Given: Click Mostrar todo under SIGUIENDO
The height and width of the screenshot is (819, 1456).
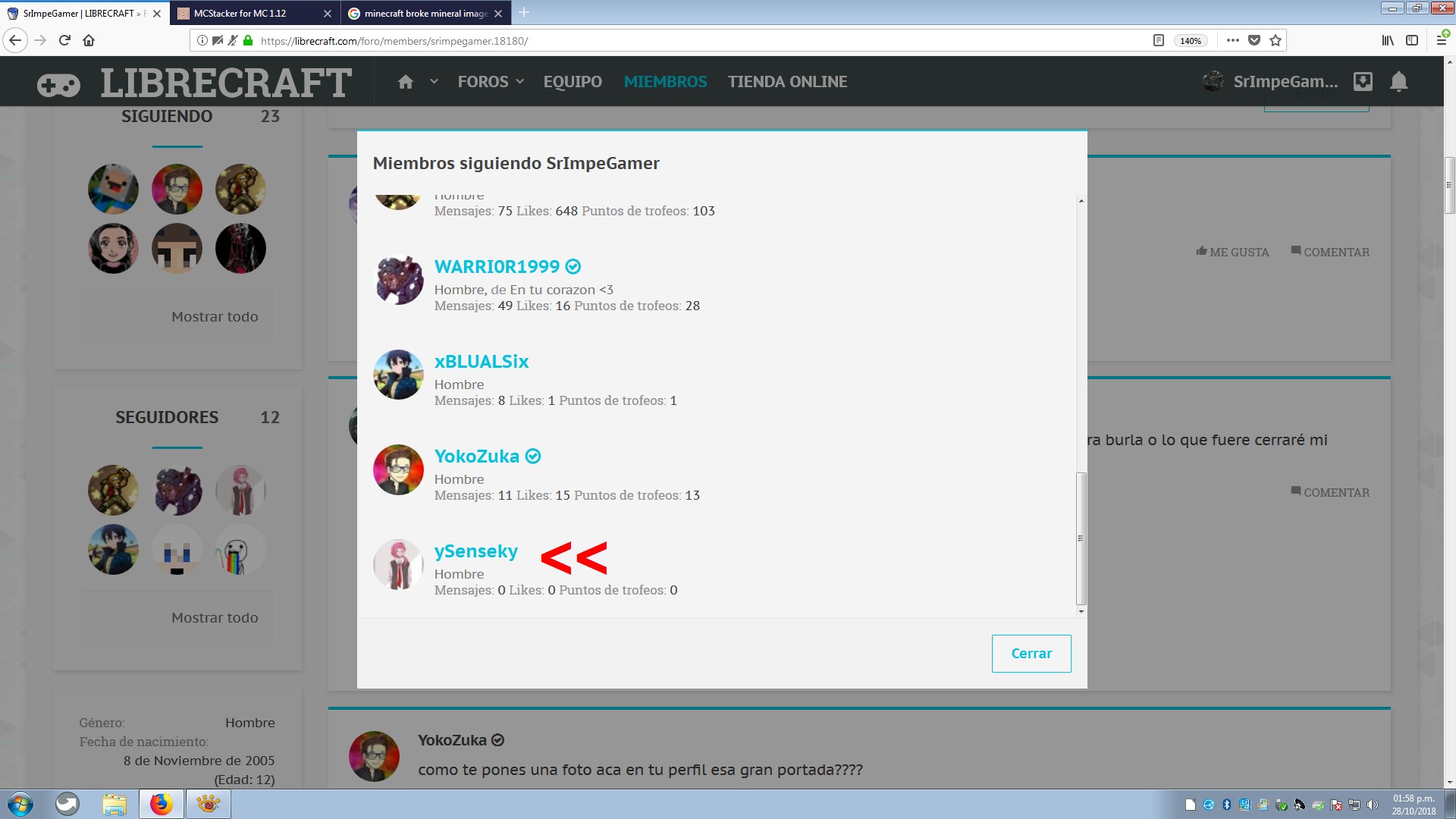Looking at the screenshot, I should (x=215, y=317).
